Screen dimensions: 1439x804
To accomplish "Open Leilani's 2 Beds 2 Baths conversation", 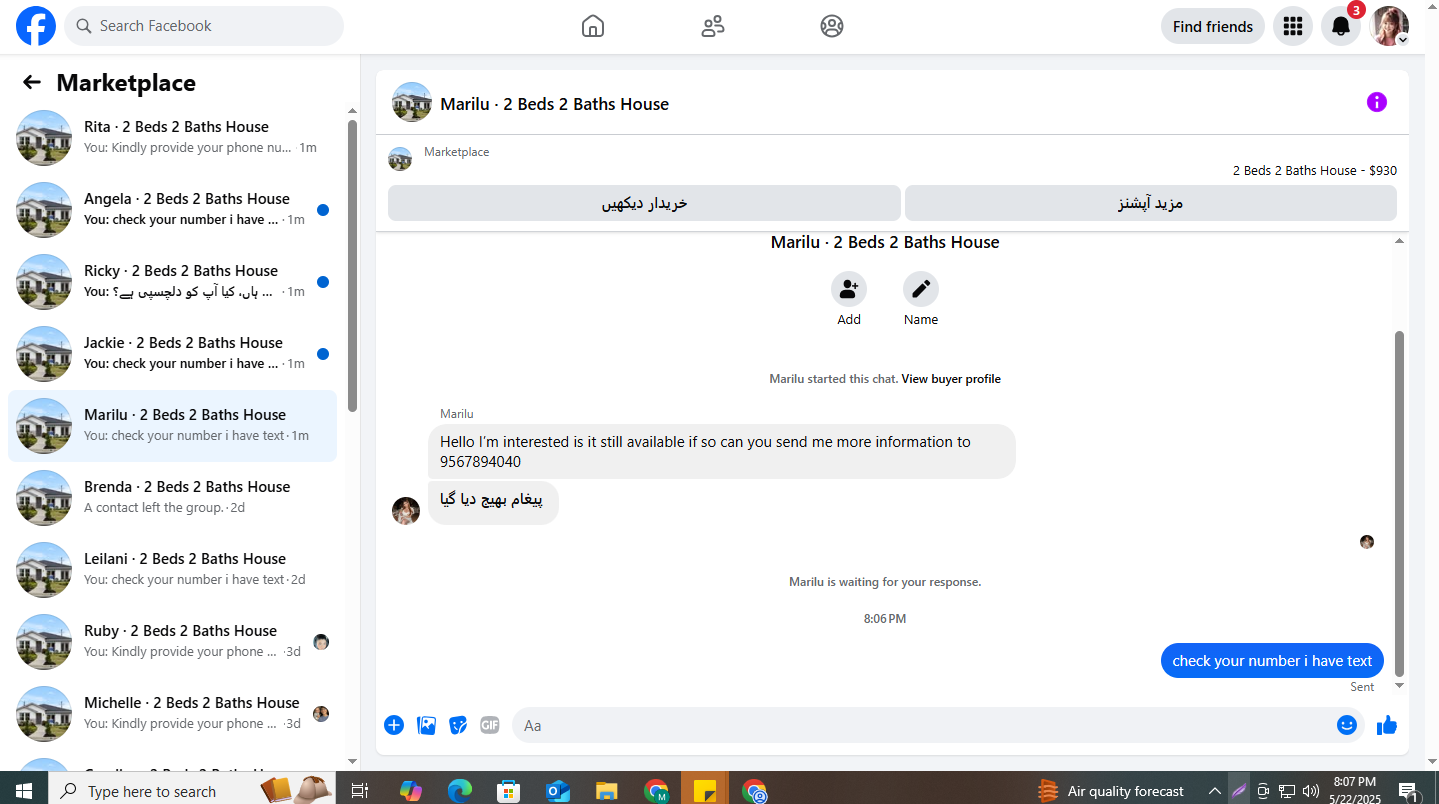I will 172,570.
